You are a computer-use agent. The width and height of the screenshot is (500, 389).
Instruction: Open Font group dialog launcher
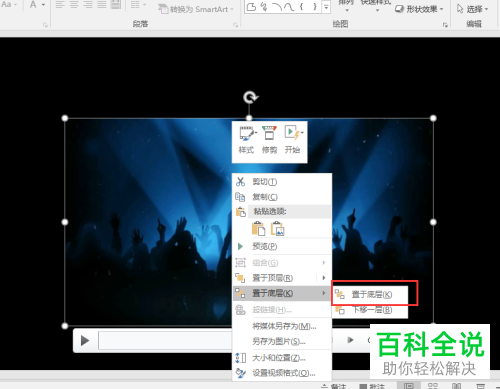coord(45,25)
